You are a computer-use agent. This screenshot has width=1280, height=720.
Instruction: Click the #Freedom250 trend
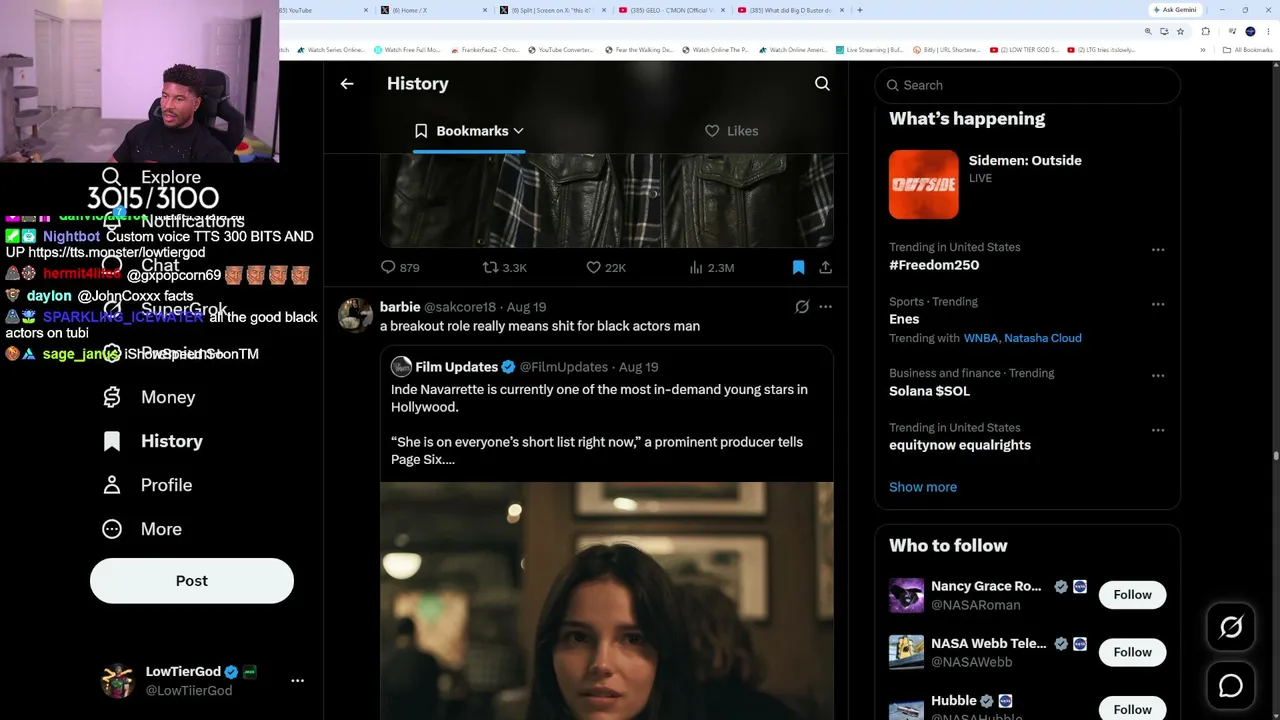tap(934, 265)
